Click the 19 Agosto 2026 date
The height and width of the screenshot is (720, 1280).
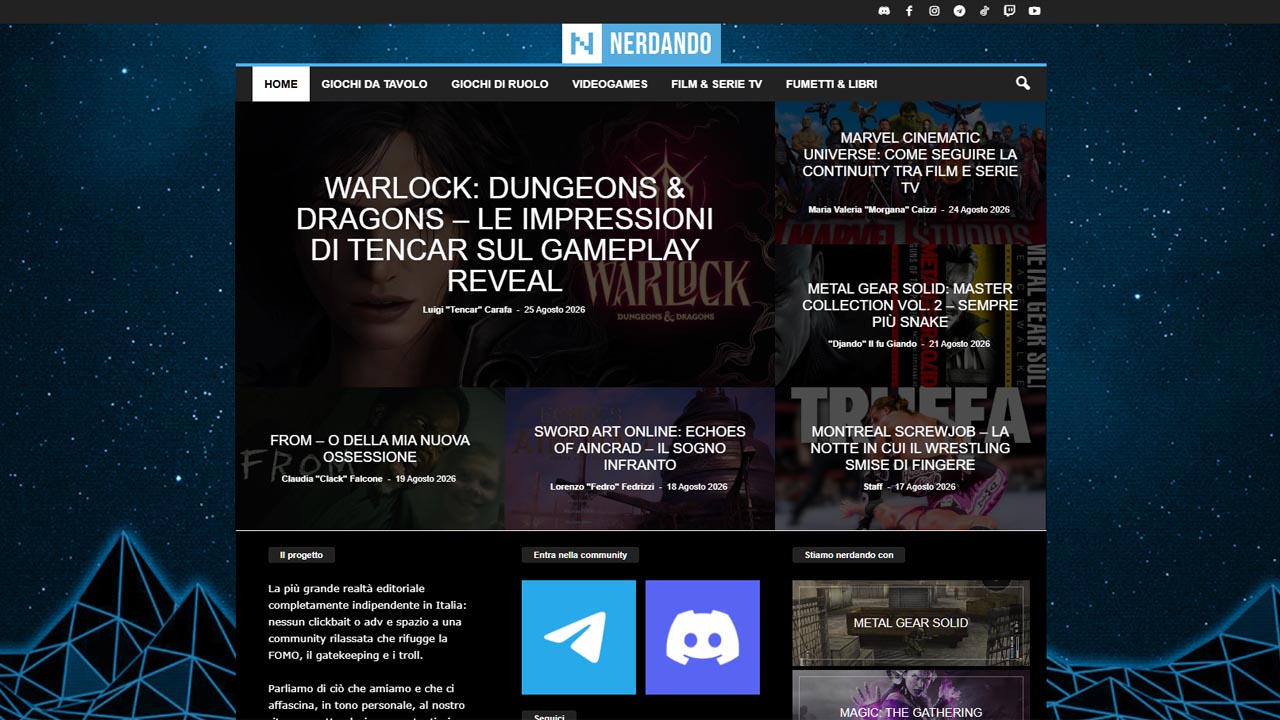[x=425, y=479]
